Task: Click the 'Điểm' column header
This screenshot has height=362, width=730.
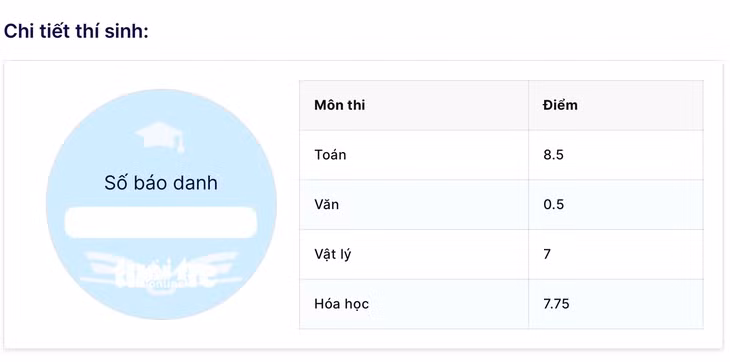Action: (x=560, y=105)
